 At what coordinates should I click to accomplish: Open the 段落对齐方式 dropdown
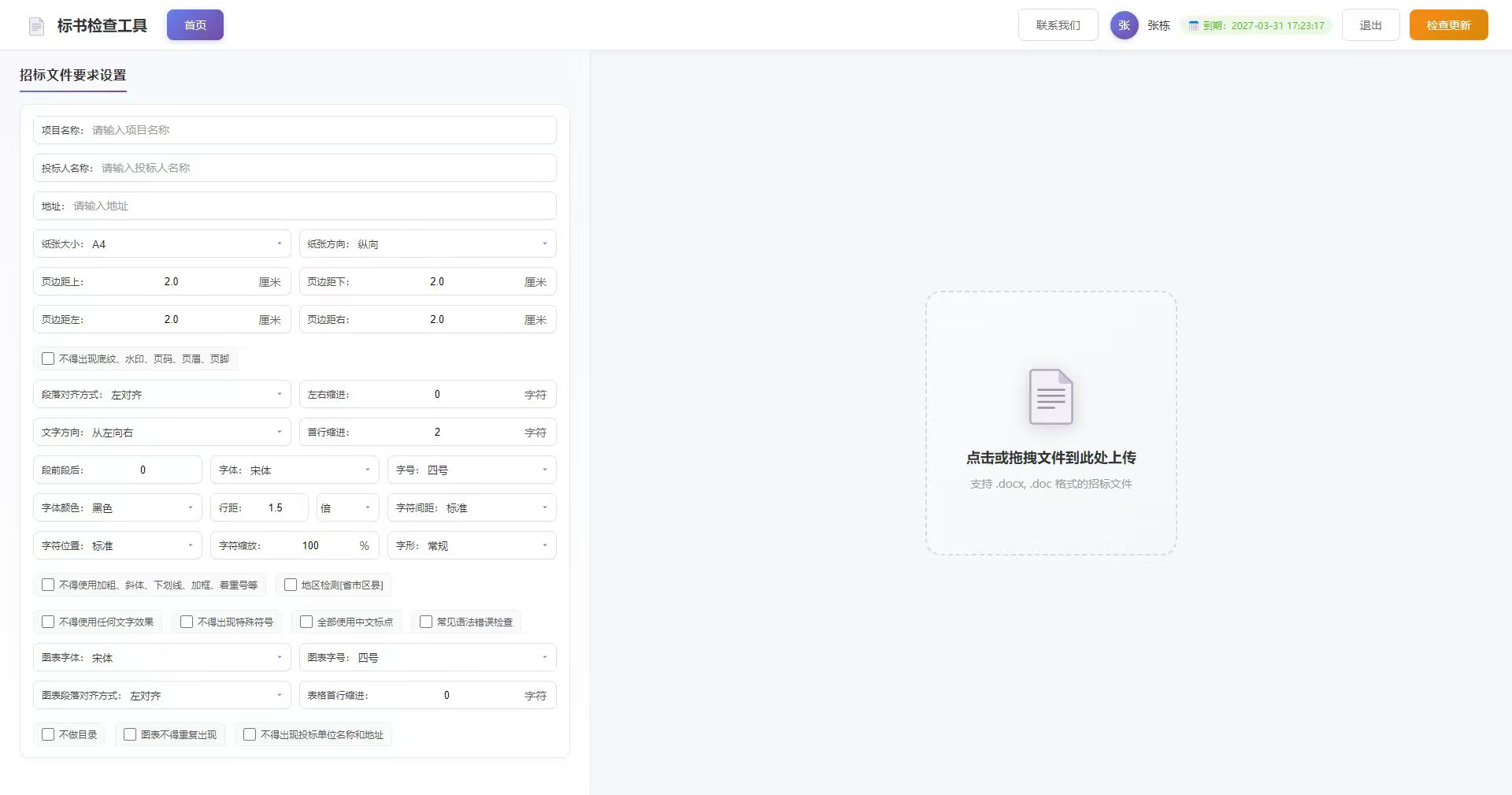[x=161, y=394]
